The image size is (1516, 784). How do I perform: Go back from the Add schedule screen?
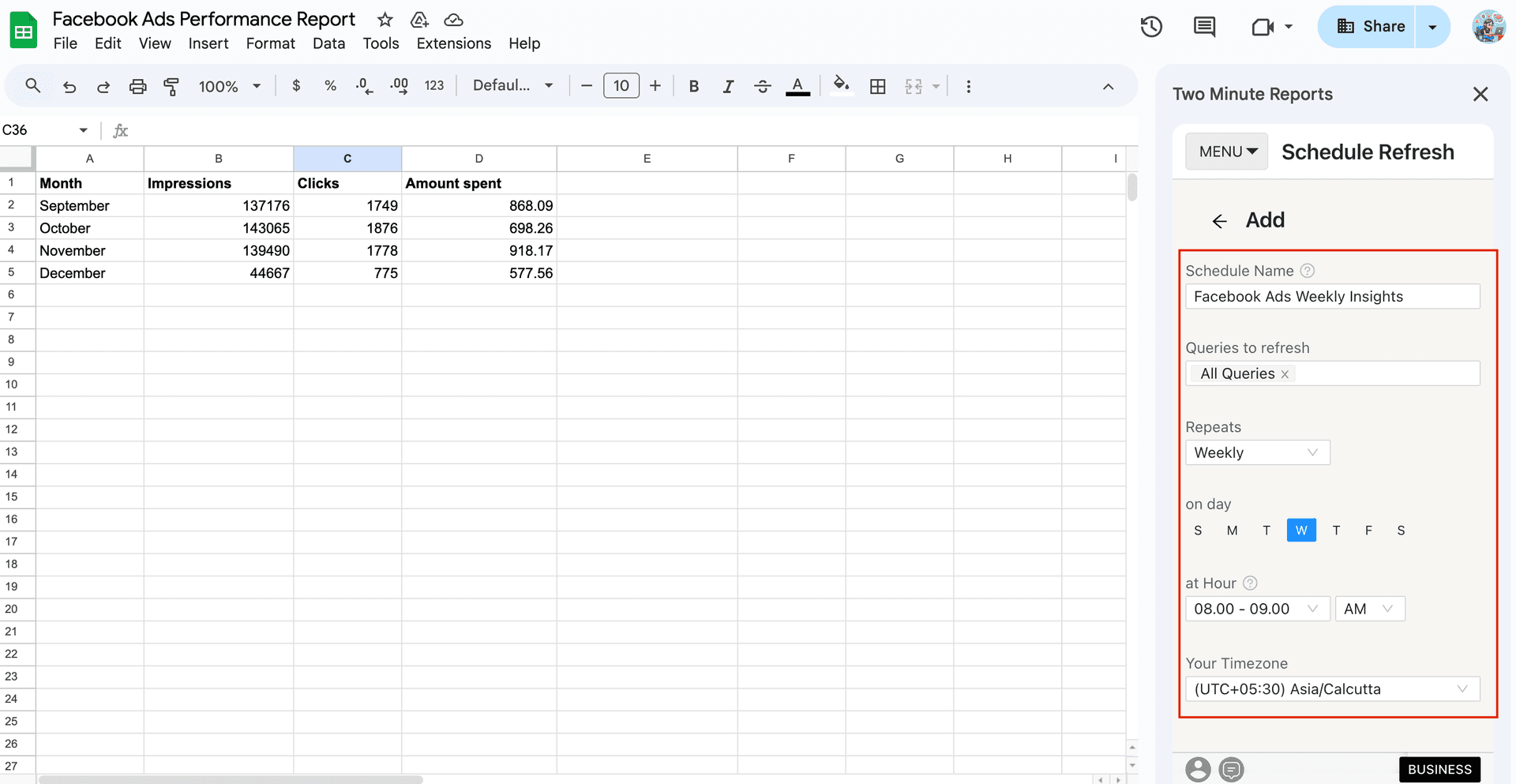point(1218,221)
